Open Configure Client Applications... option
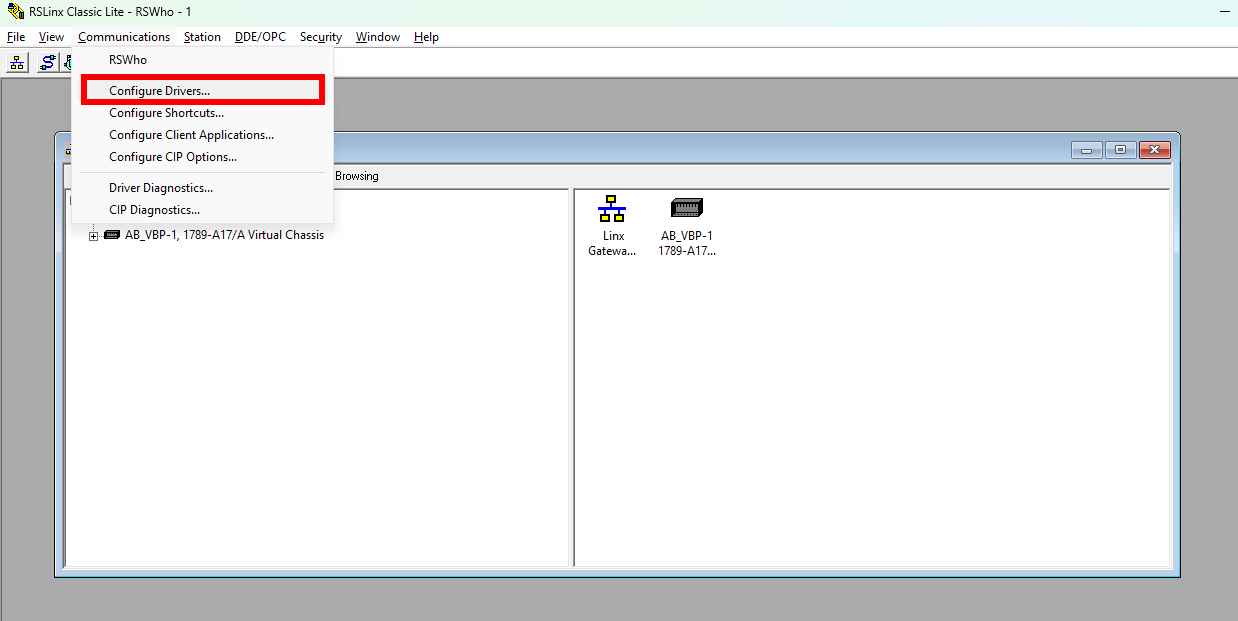 [x=191, y=135]
